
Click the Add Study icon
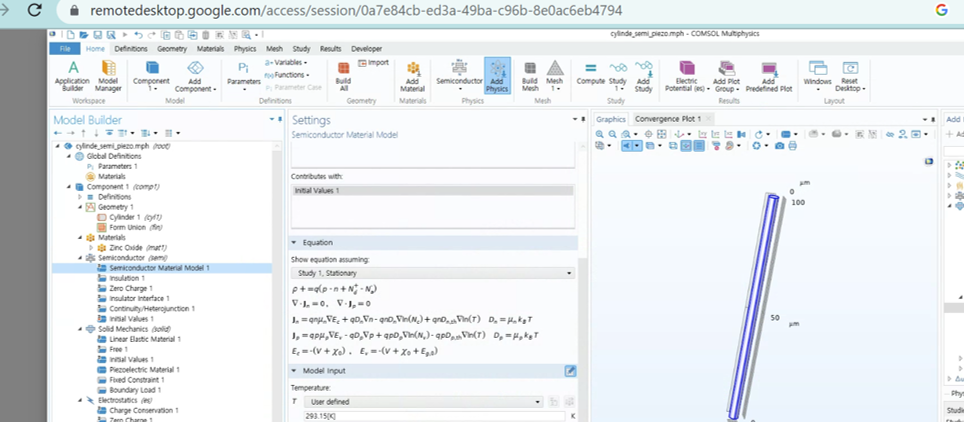coord(643,75)
